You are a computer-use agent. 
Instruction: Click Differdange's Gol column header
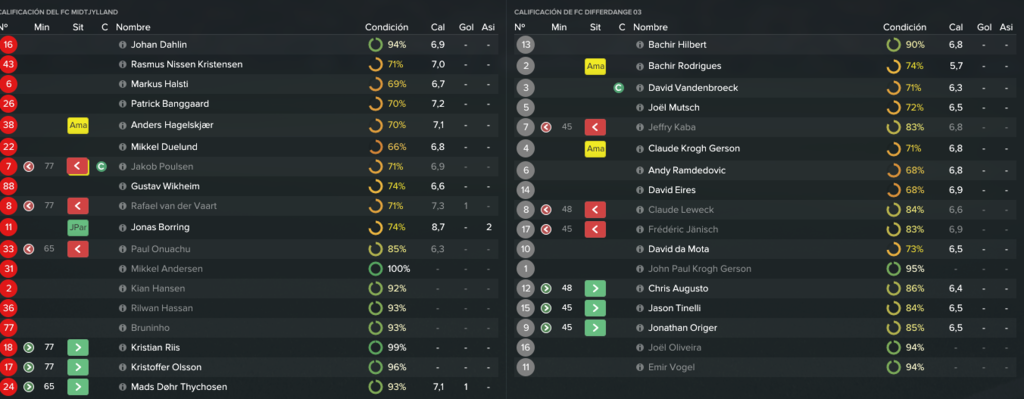(984, 27)
